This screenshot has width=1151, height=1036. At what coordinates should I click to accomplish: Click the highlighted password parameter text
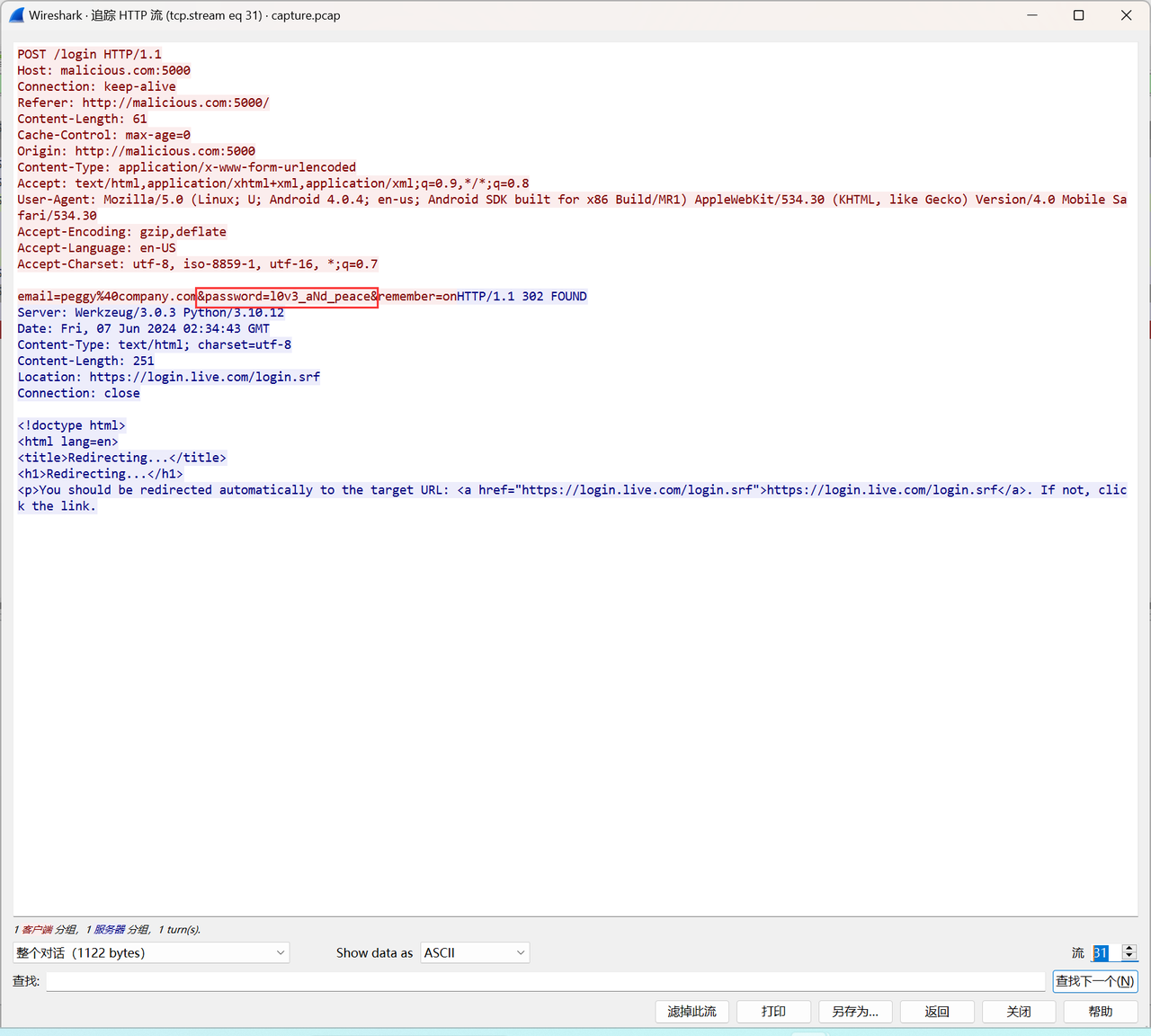coord(287,297)
